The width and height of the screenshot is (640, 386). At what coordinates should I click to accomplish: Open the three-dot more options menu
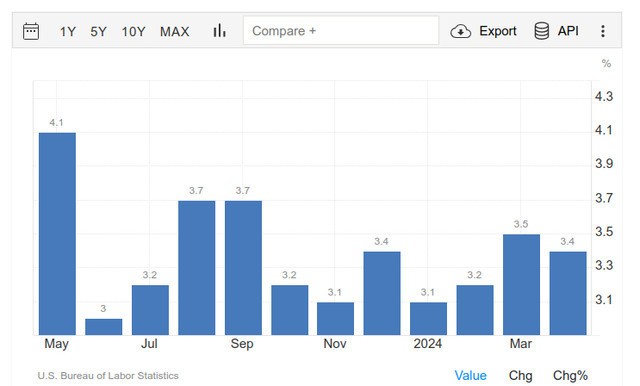603,31
